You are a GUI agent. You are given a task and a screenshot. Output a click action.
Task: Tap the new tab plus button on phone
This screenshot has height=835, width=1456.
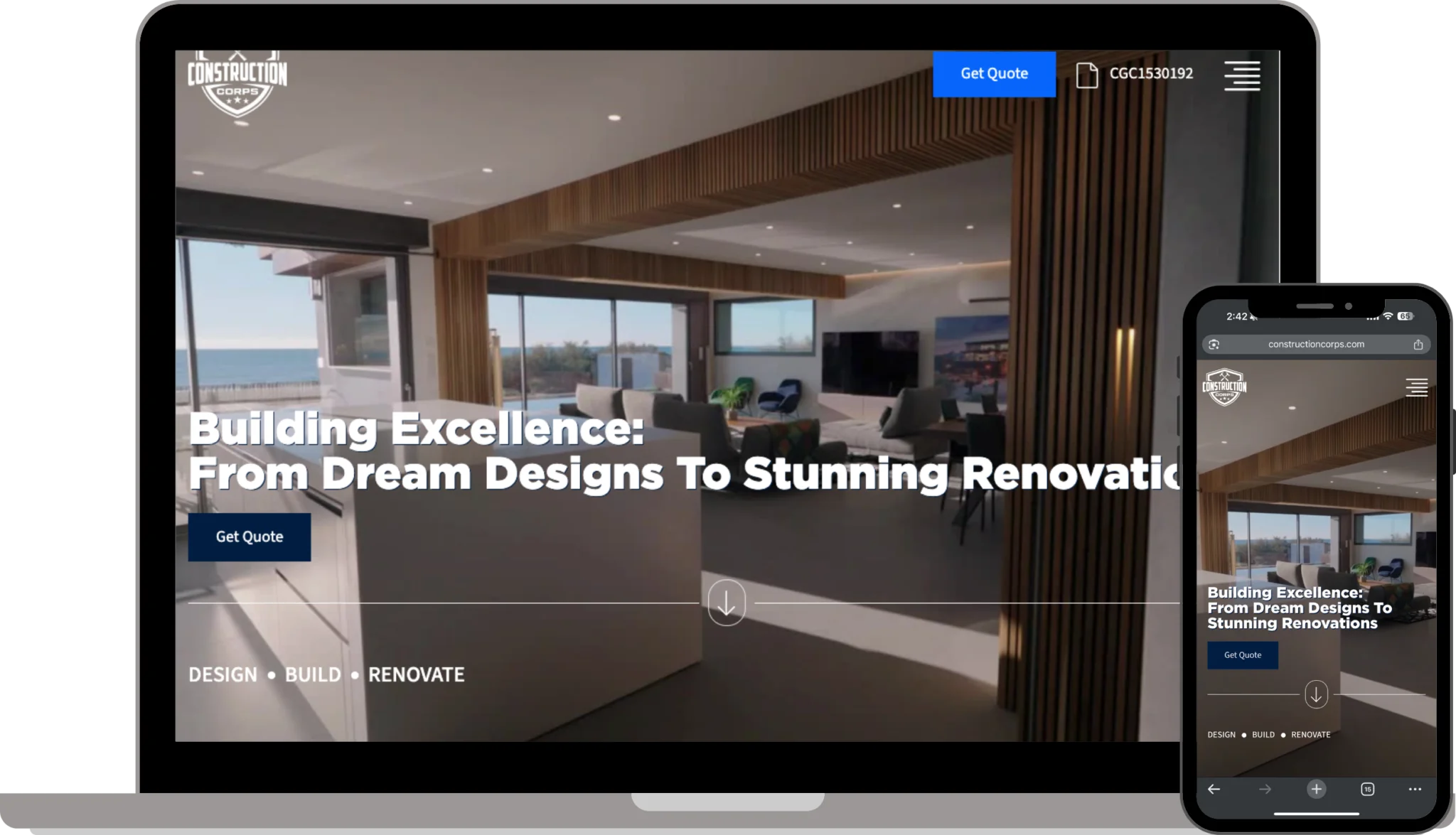coord(1316,789)
